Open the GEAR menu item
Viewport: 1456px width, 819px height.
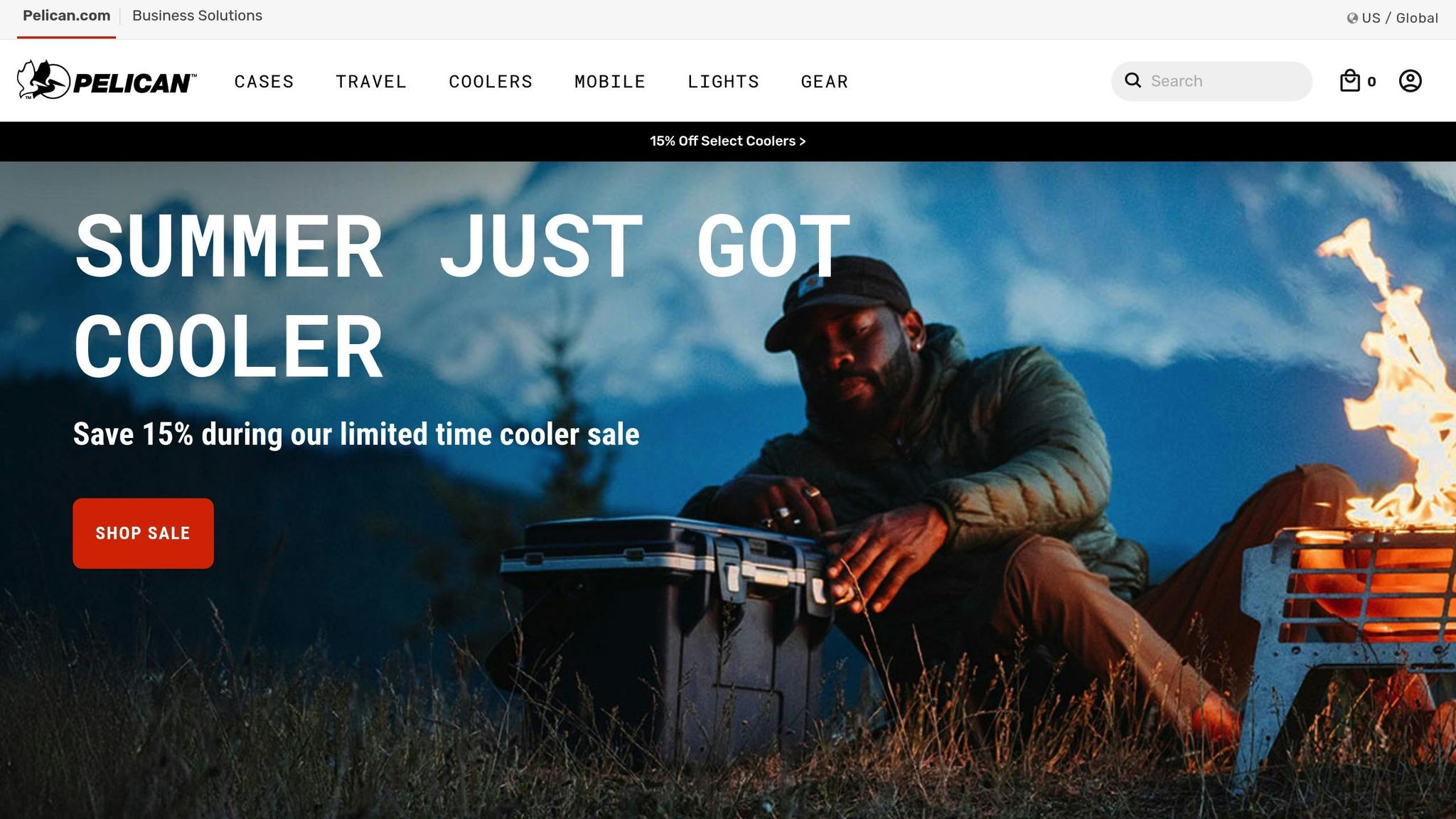(x=825, y=82)
